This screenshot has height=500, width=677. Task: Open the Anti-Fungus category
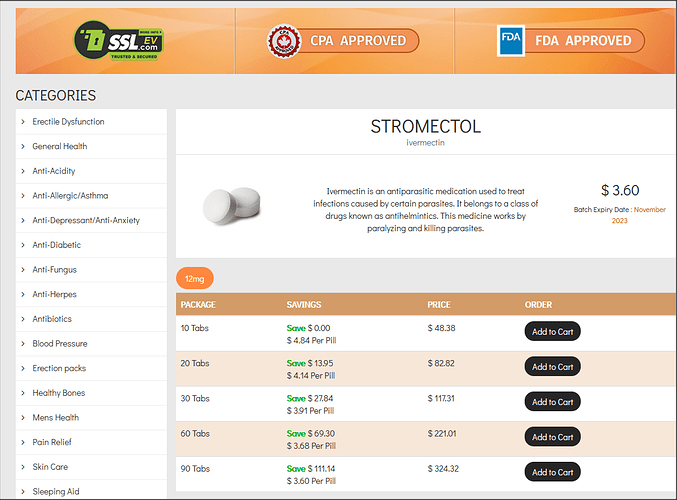point(54,269)
